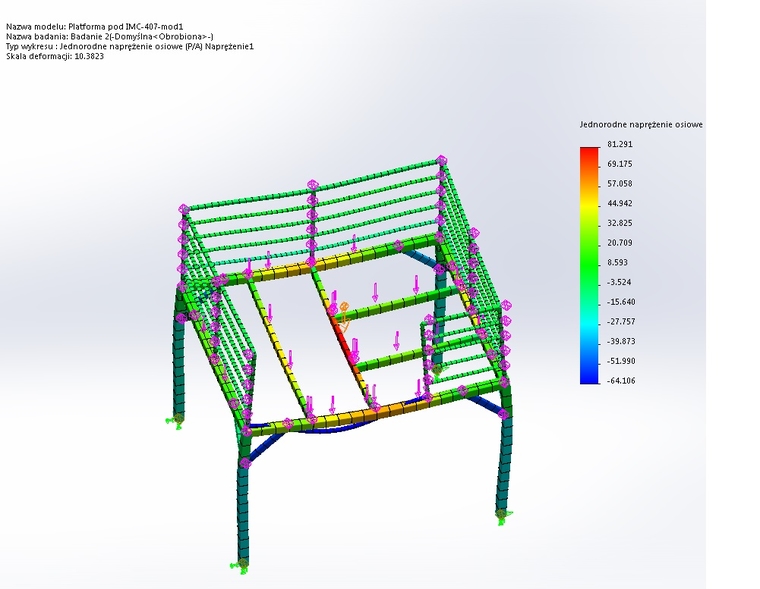Click the 'Typ wykresu' plot type line
Viewport: 760px width, 589px height.
tap(130, 47)
